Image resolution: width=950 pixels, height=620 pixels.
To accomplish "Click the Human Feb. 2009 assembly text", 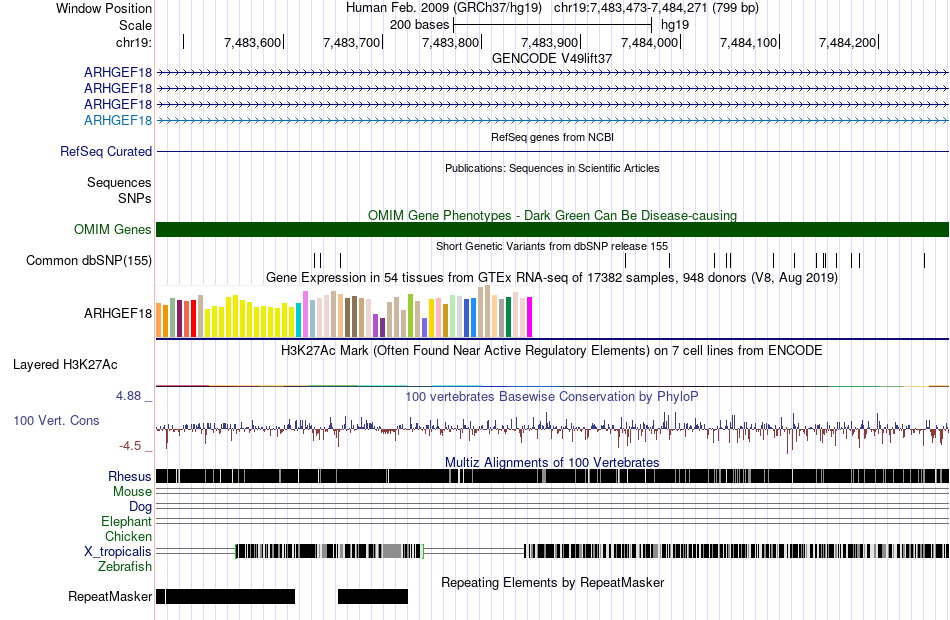I will (x=443, y=8).
